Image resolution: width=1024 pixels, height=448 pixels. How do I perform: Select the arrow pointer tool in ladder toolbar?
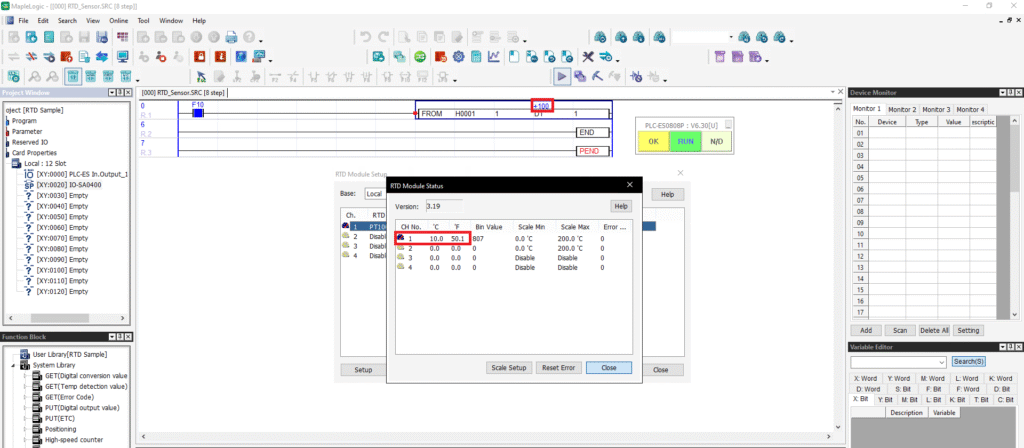(201, 76)
